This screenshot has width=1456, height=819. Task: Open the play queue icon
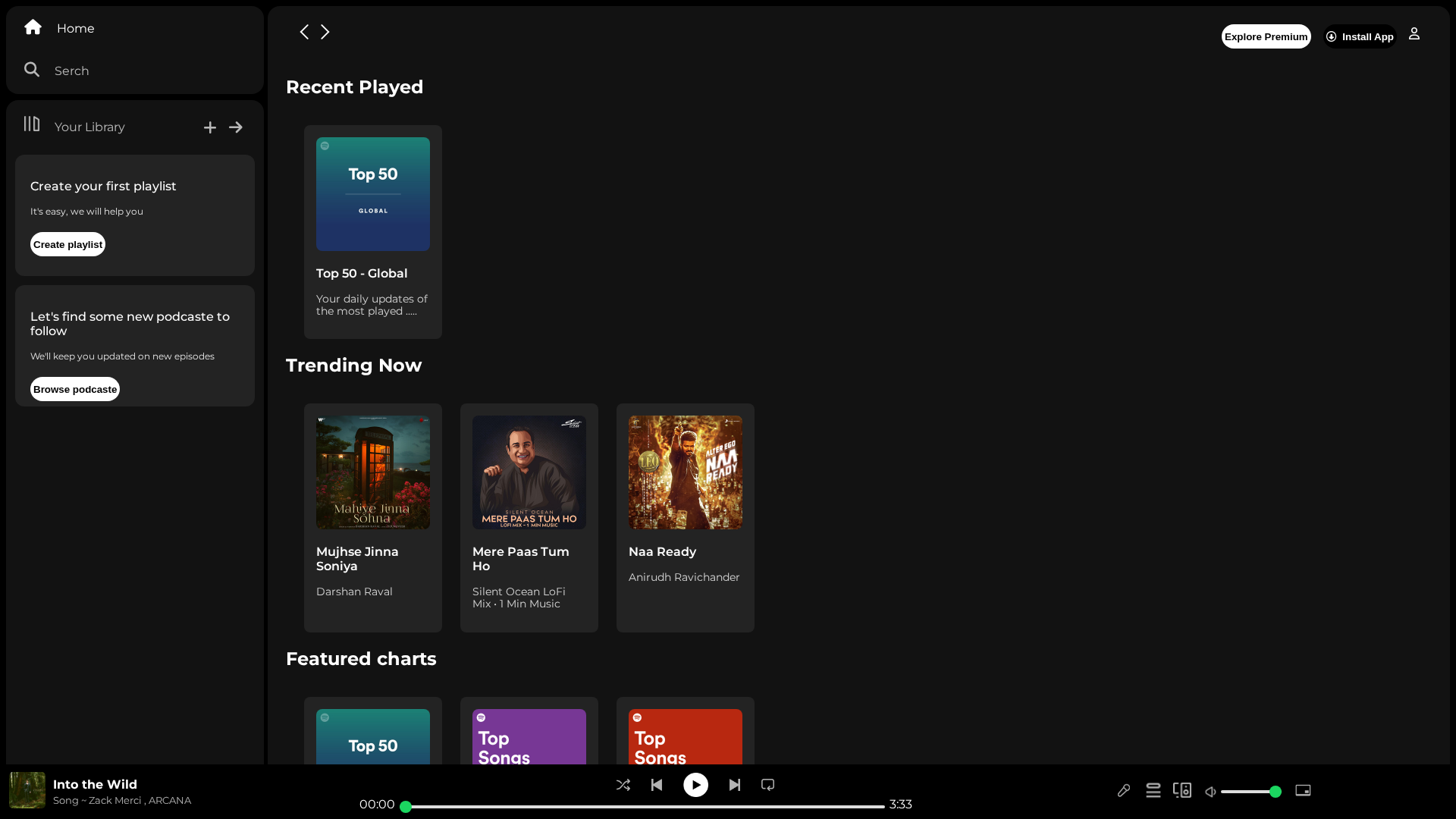pyautogui.click(x=1153, y=791)
